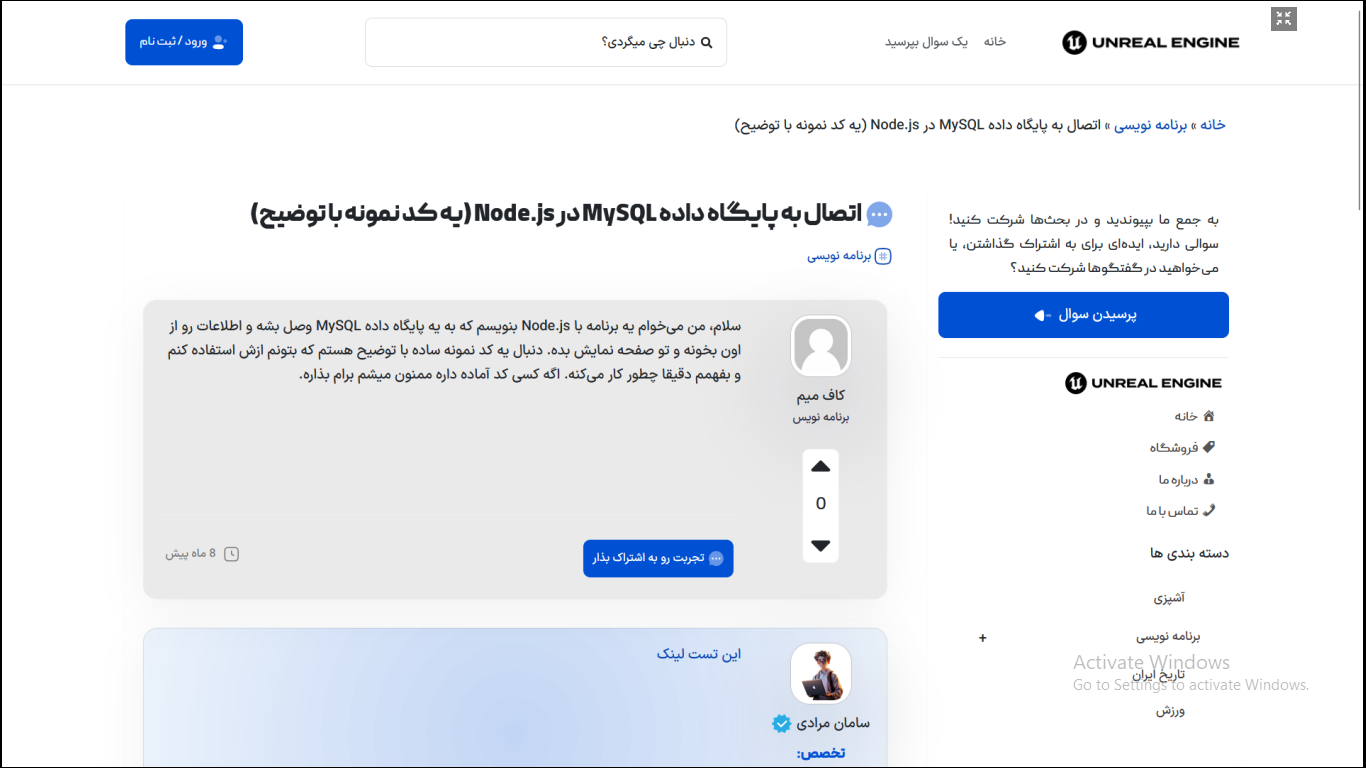Click the exit fullscreen icon at top right
Screen dimensions: 1366x768
(x=1283, y=18)
